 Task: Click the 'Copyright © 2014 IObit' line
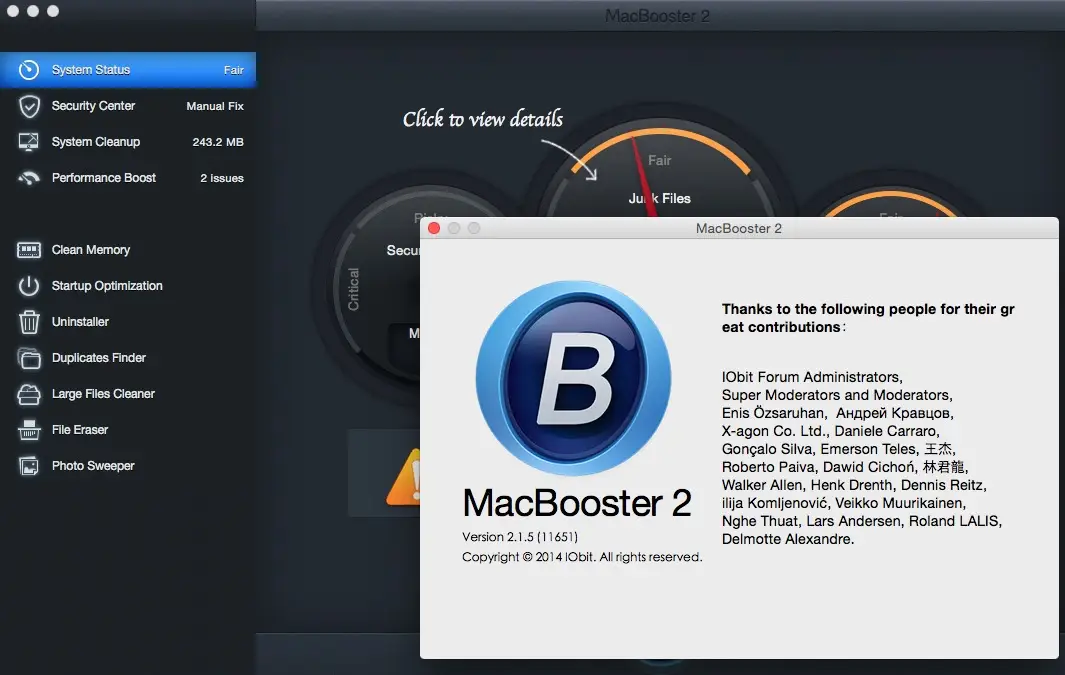(x=582, y=557)
